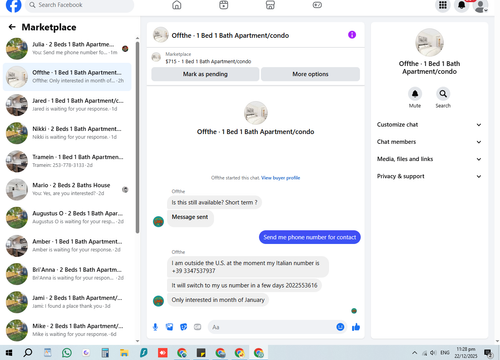Click the message containing +39 3347537937
This screenshot has width=500, height=360.
click(x=248, y=267)
